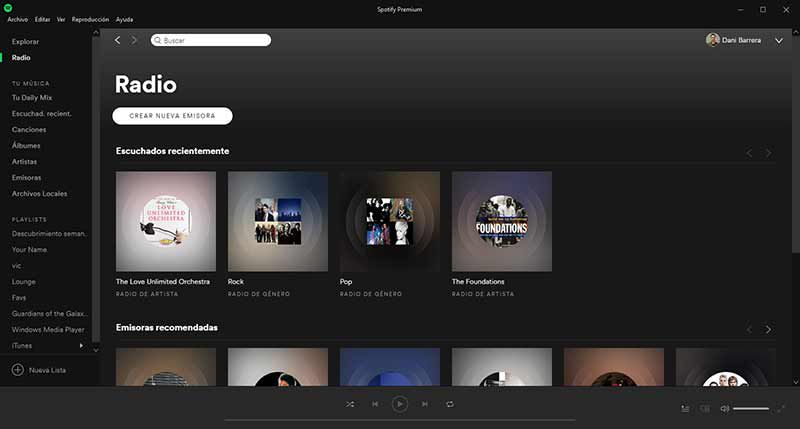Skip to previous track
Image resolution: width=800 pixels, height=429 pixels.
point(375,404)
